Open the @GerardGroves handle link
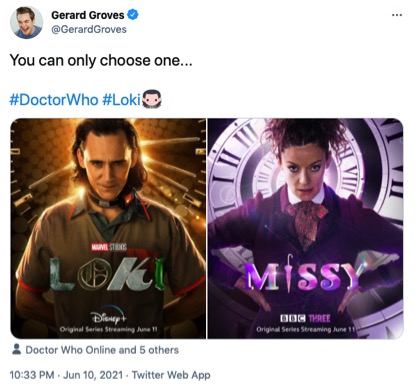The height and width of the screenshot is (388, 415). (x=89, y=30)
